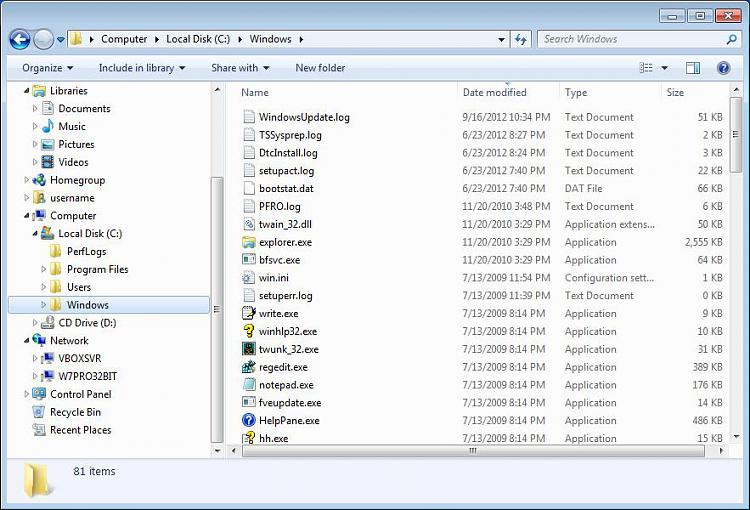Collapse the Network tree node
Viewport: 750px width, 510px height.
[27, 341]
